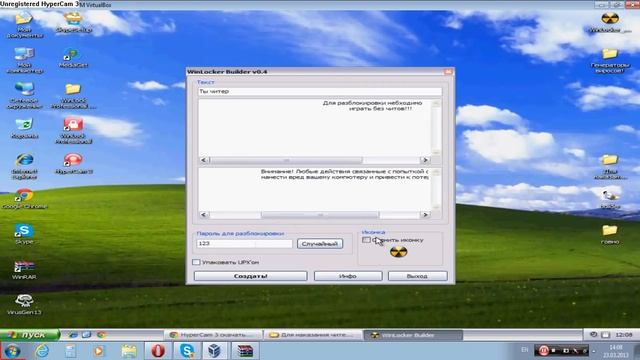640x360 pixels.
Task: Click the XP tray clock showing 12:08
Action: 624,335
